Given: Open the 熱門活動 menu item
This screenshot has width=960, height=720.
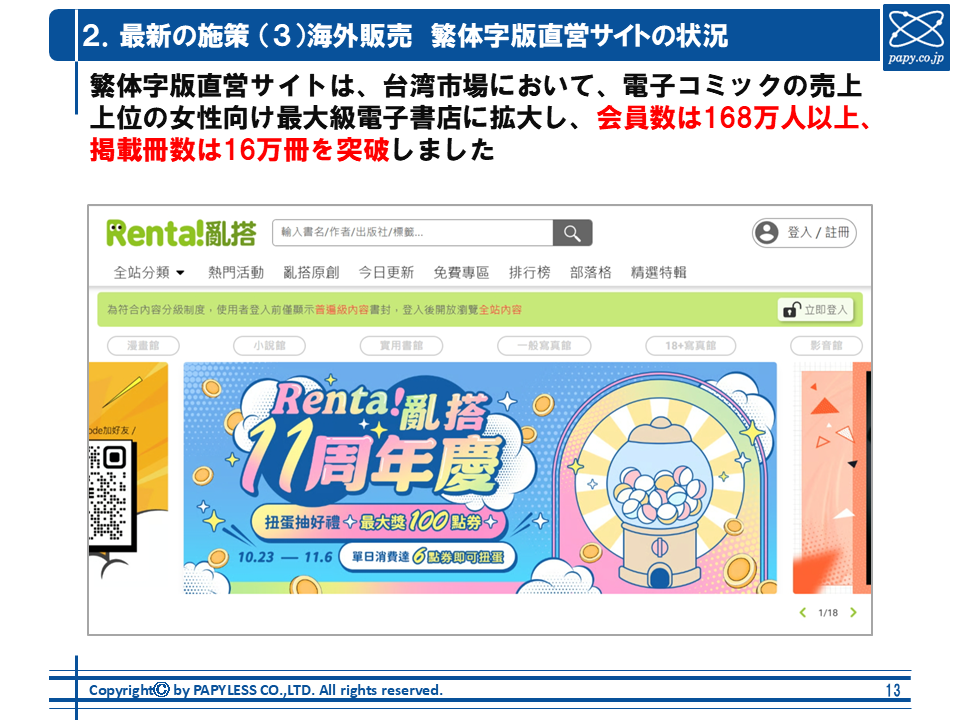Looking at the screenshot, I should (x=236, y=272).
